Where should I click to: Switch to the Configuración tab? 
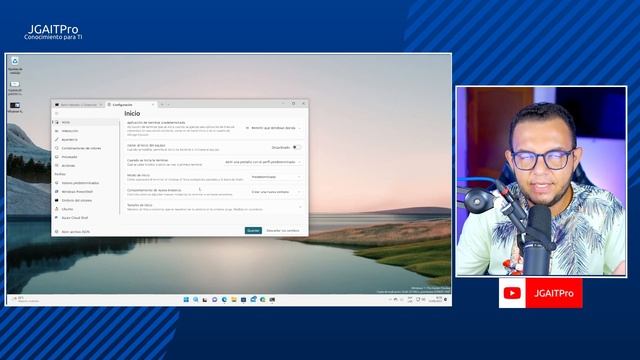point(131,105)
